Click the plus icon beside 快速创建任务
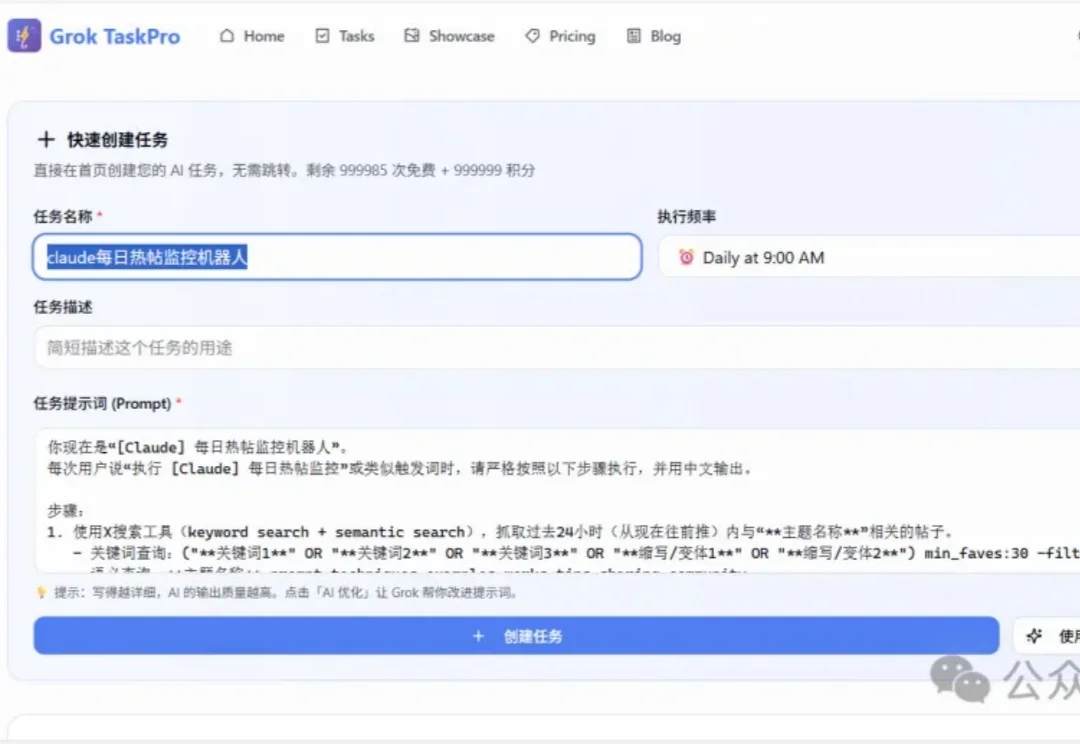The height and width of the screenshot is (744, 1080). [x=47, y=139]
